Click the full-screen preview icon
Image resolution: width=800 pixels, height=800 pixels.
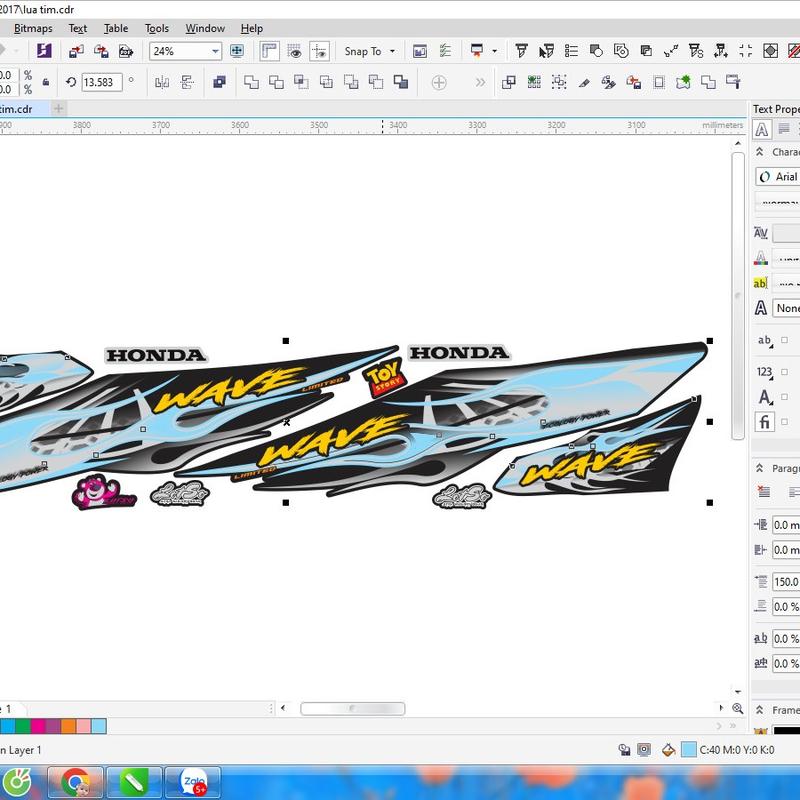click(237, 51)
